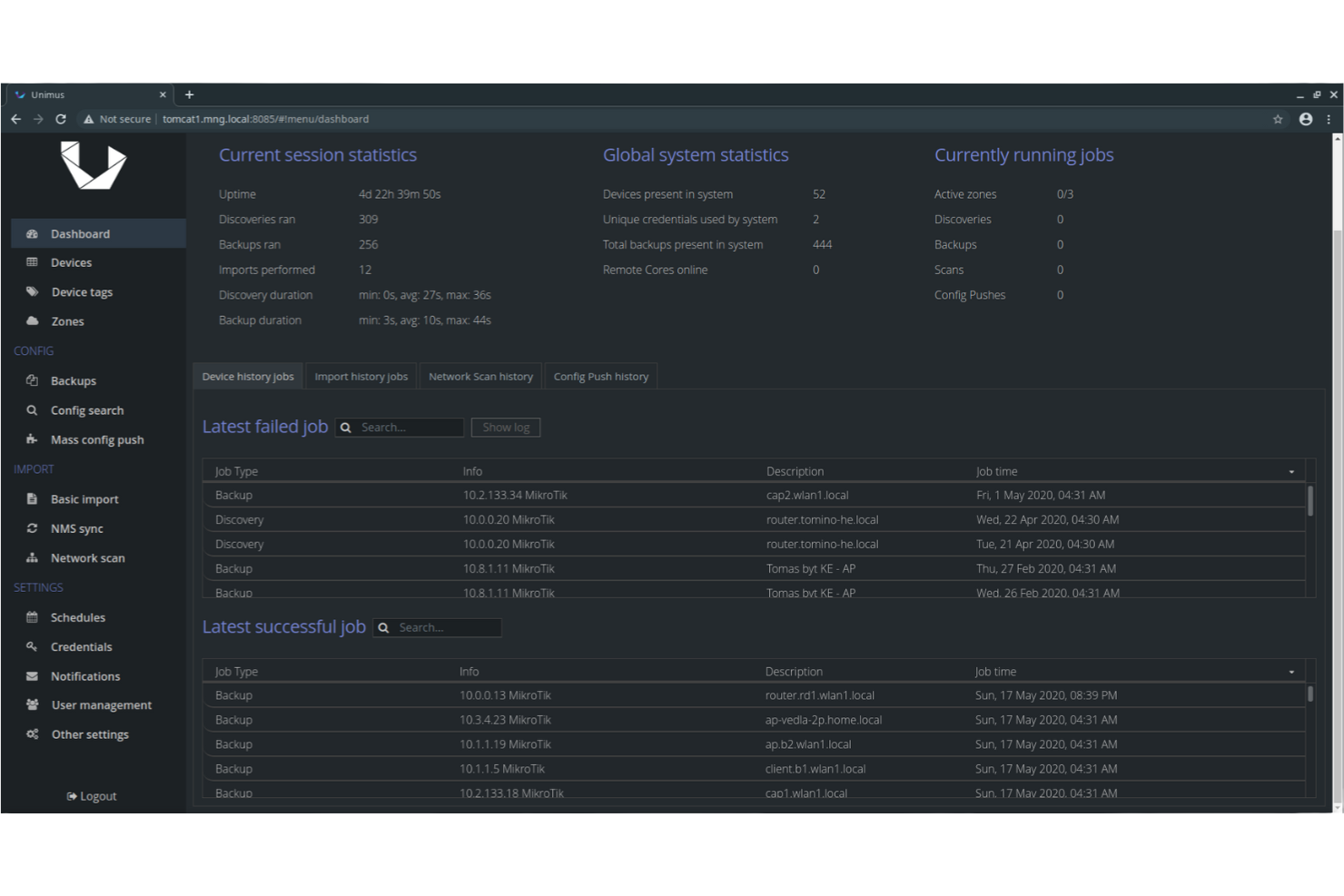Open the browser profile avatar icon
This screenshot has height=896, width=1344.
click(x=1306, y=119)
